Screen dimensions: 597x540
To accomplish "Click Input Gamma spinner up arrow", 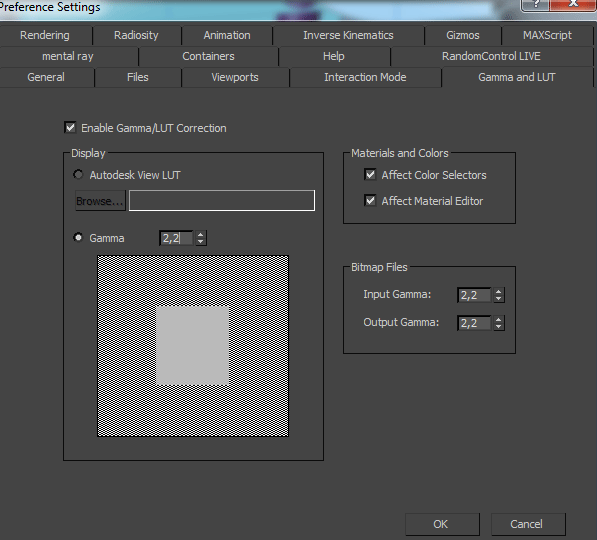I will point(498,291).
